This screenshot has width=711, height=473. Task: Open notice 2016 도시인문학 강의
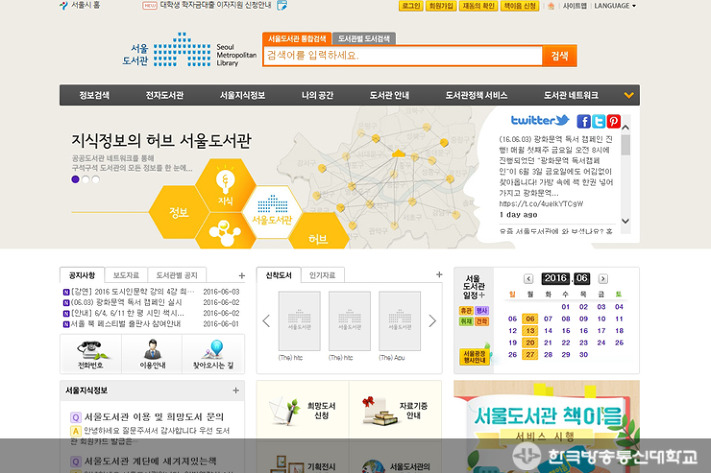132,292
